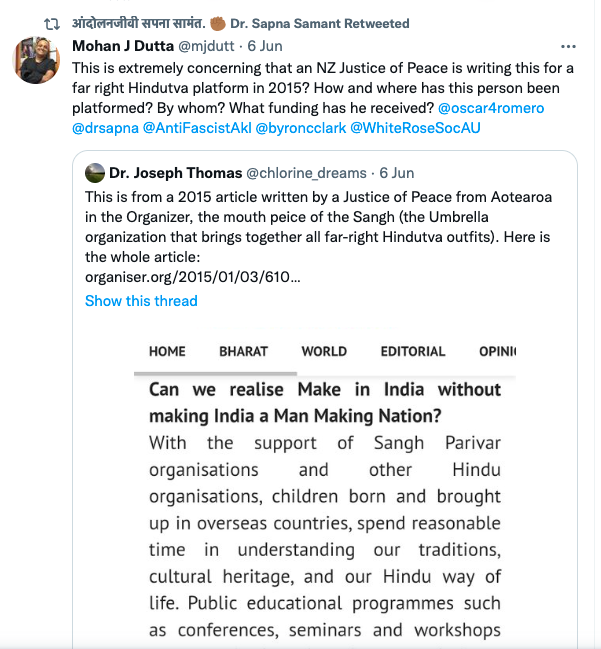Select the HOME tab in the article screenshot
Image resolution: width=601 pixels, height=649 pixels.
coord(167,351)
